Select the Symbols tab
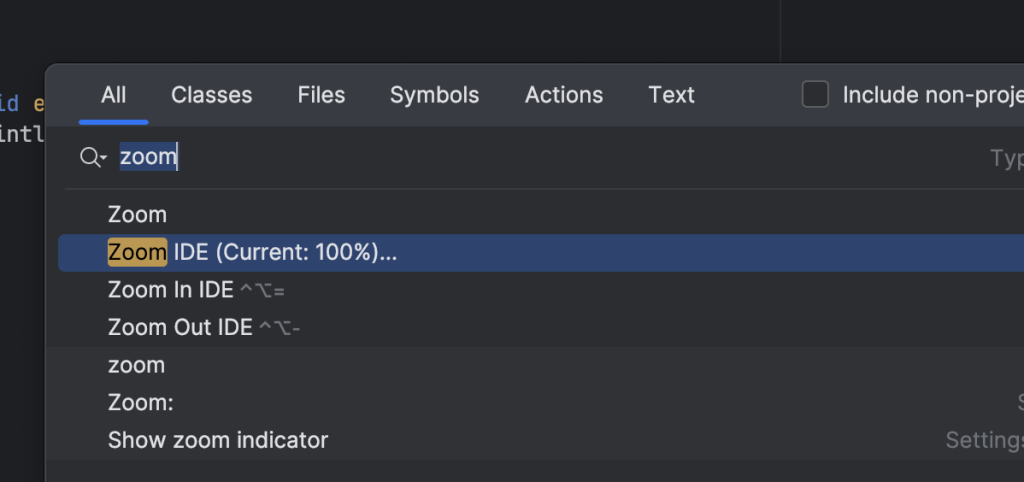Screen dimensions: 1024x482 click(x=434, y=95)
